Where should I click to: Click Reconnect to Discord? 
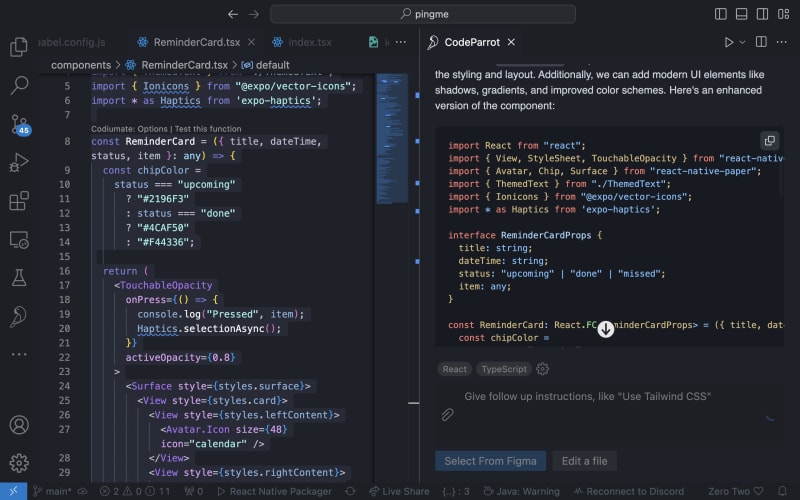coord(629,491)
